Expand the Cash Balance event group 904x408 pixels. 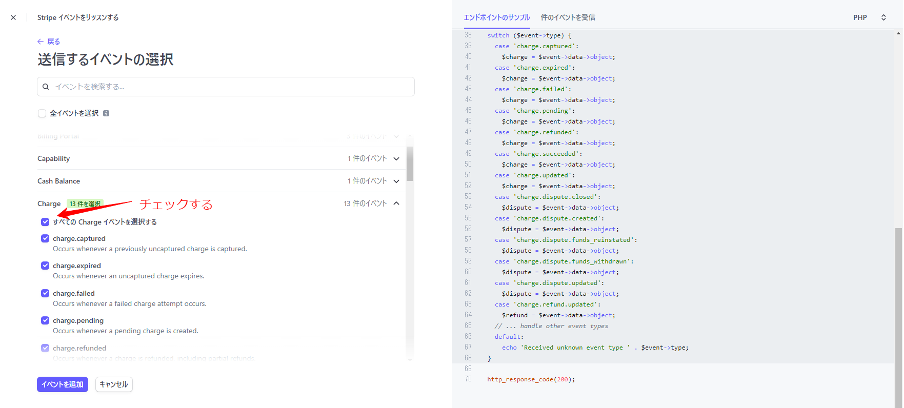pos(396,181)
